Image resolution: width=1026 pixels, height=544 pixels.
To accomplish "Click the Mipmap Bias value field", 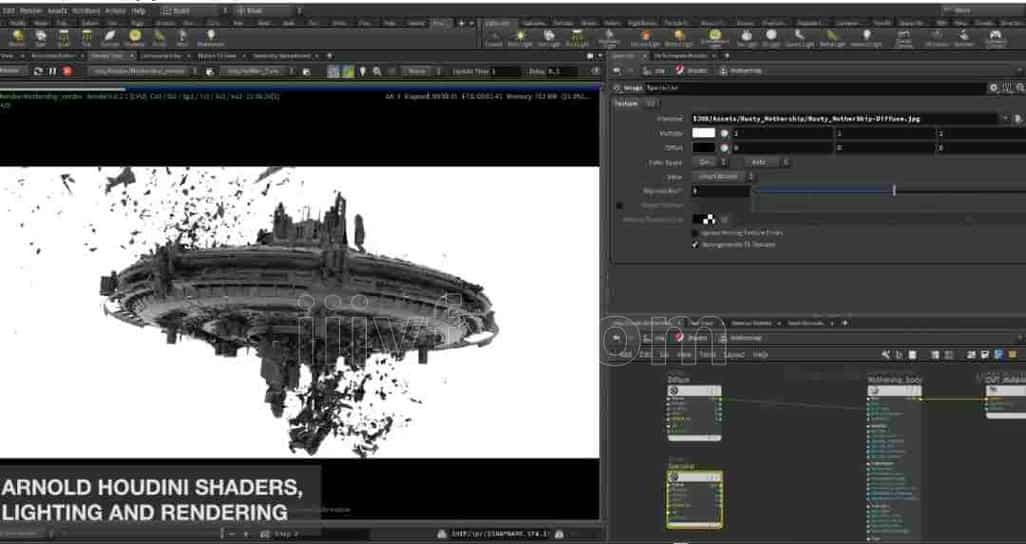I will point(720,190).
